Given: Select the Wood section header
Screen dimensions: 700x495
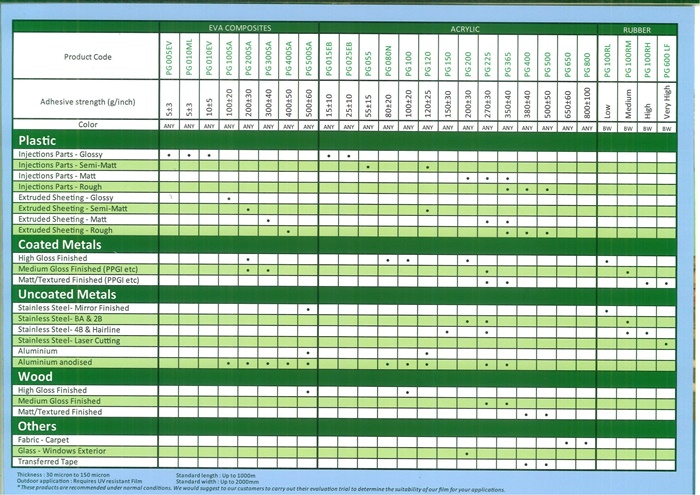Looking at the screenshot, I should (x=35, y=375).
